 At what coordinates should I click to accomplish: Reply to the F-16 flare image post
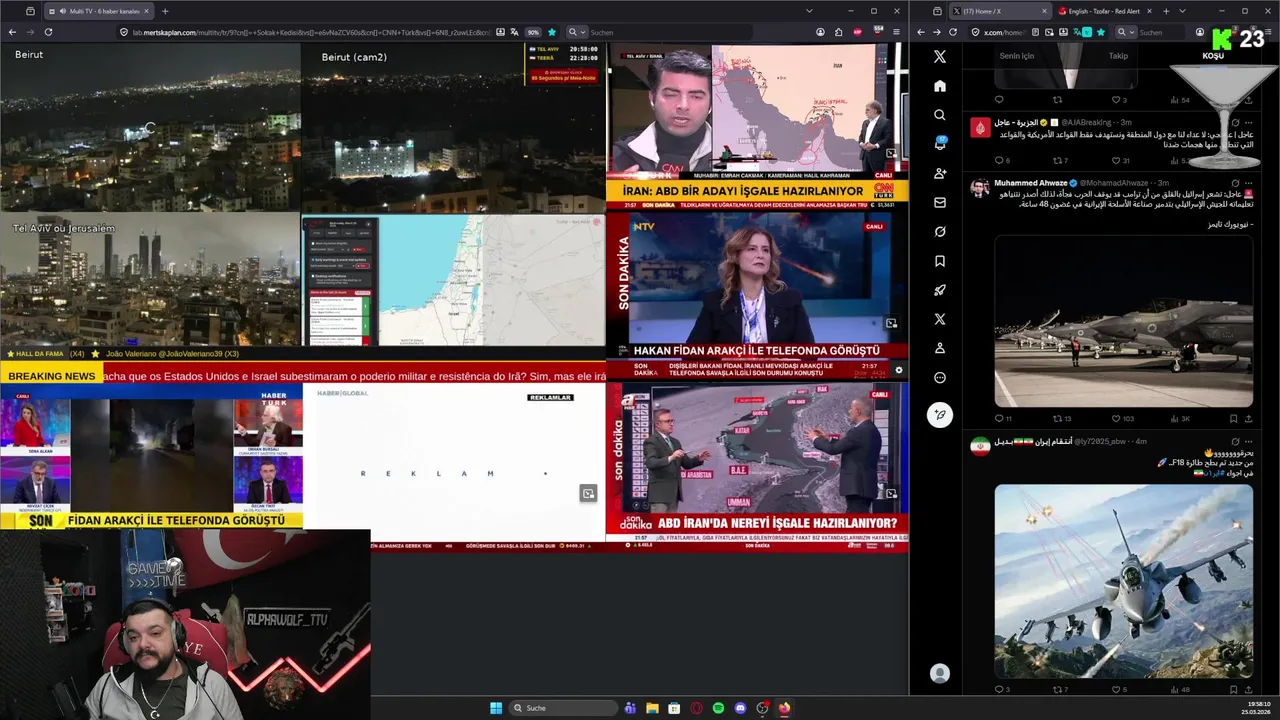(x=999, y=689)
